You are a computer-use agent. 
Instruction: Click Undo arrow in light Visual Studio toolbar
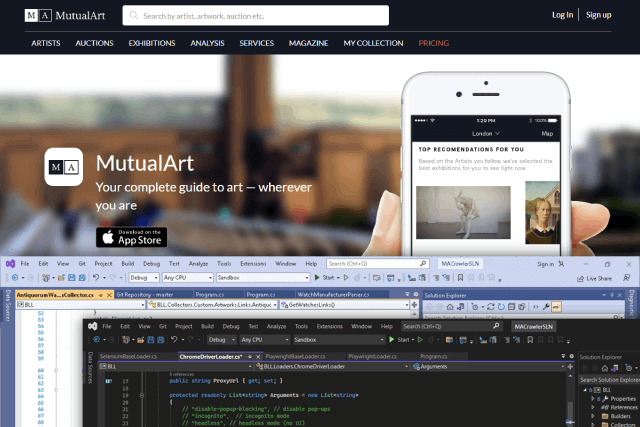[x=96, y=278]
